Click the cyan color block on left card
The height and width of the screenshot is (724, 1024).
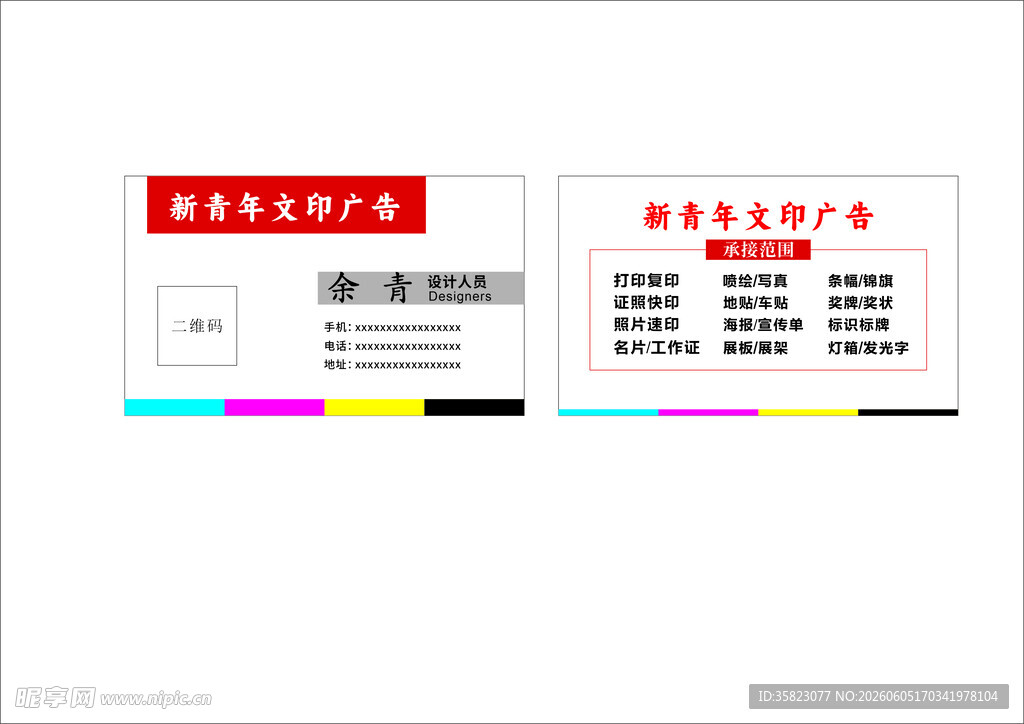pos(174,407)
